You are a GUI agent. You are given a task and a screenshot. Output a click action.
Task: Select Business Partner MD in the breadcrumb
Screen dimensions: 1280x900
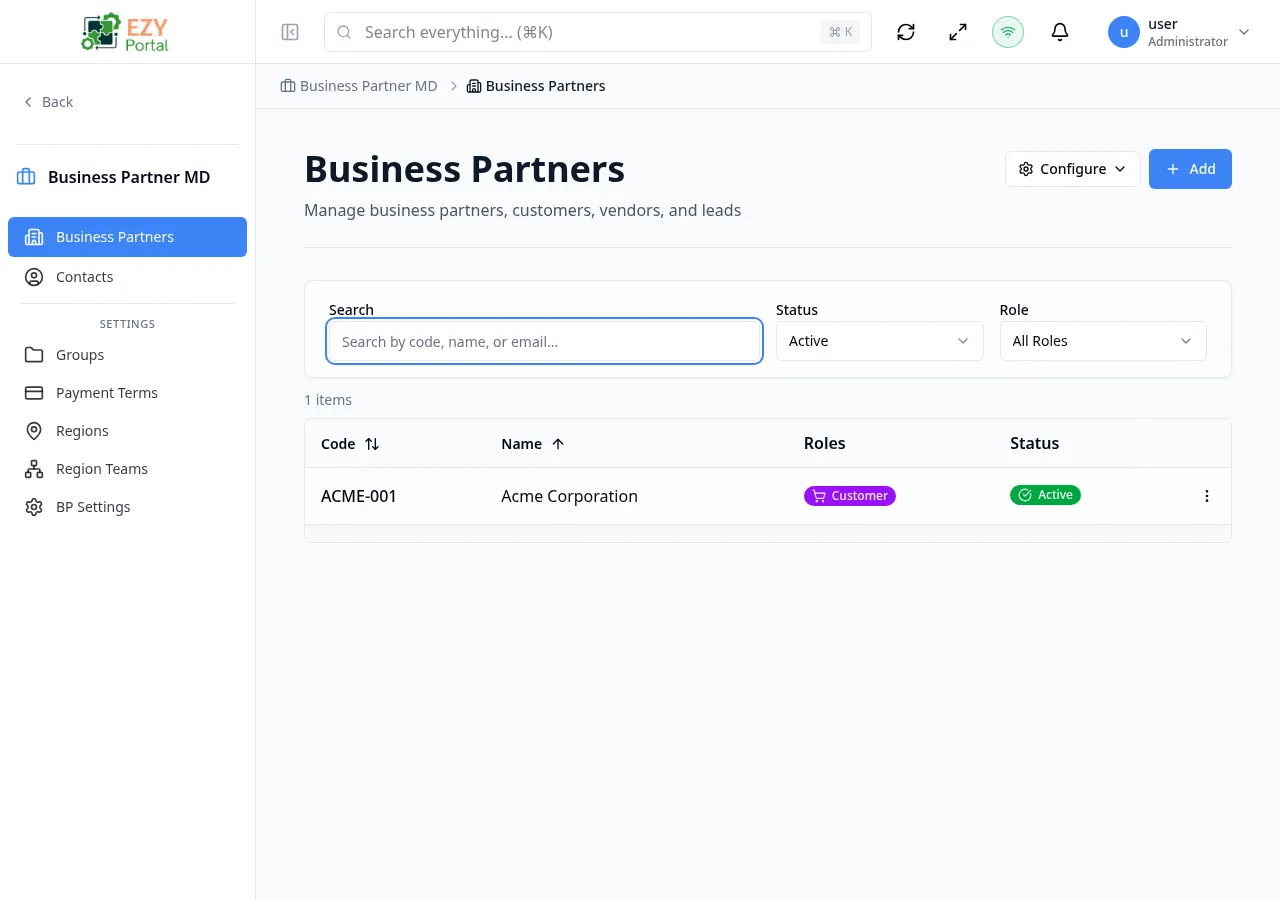[x=368, y=86]
